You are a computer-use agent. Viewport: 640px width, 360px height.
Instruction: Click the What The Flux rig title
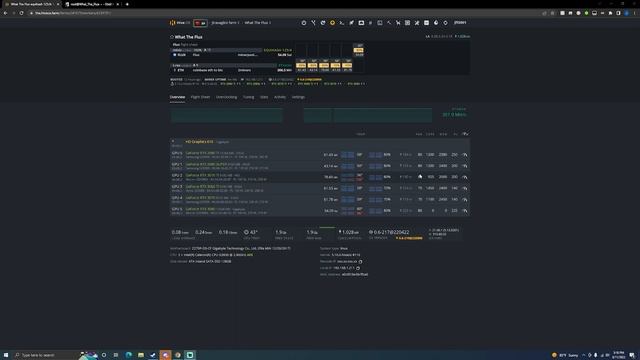(189, 37)
